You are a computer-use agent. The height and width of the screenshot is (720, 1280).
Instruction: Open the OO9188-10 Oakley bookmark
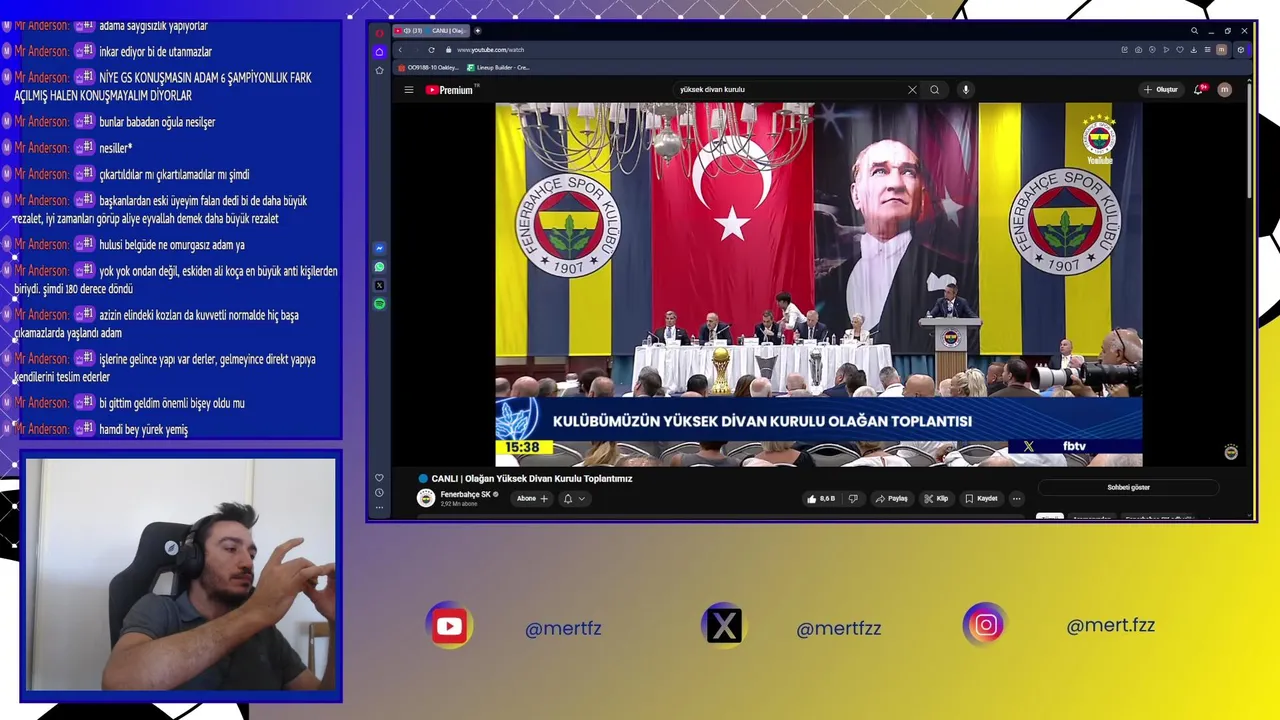(x=428, y=68)
